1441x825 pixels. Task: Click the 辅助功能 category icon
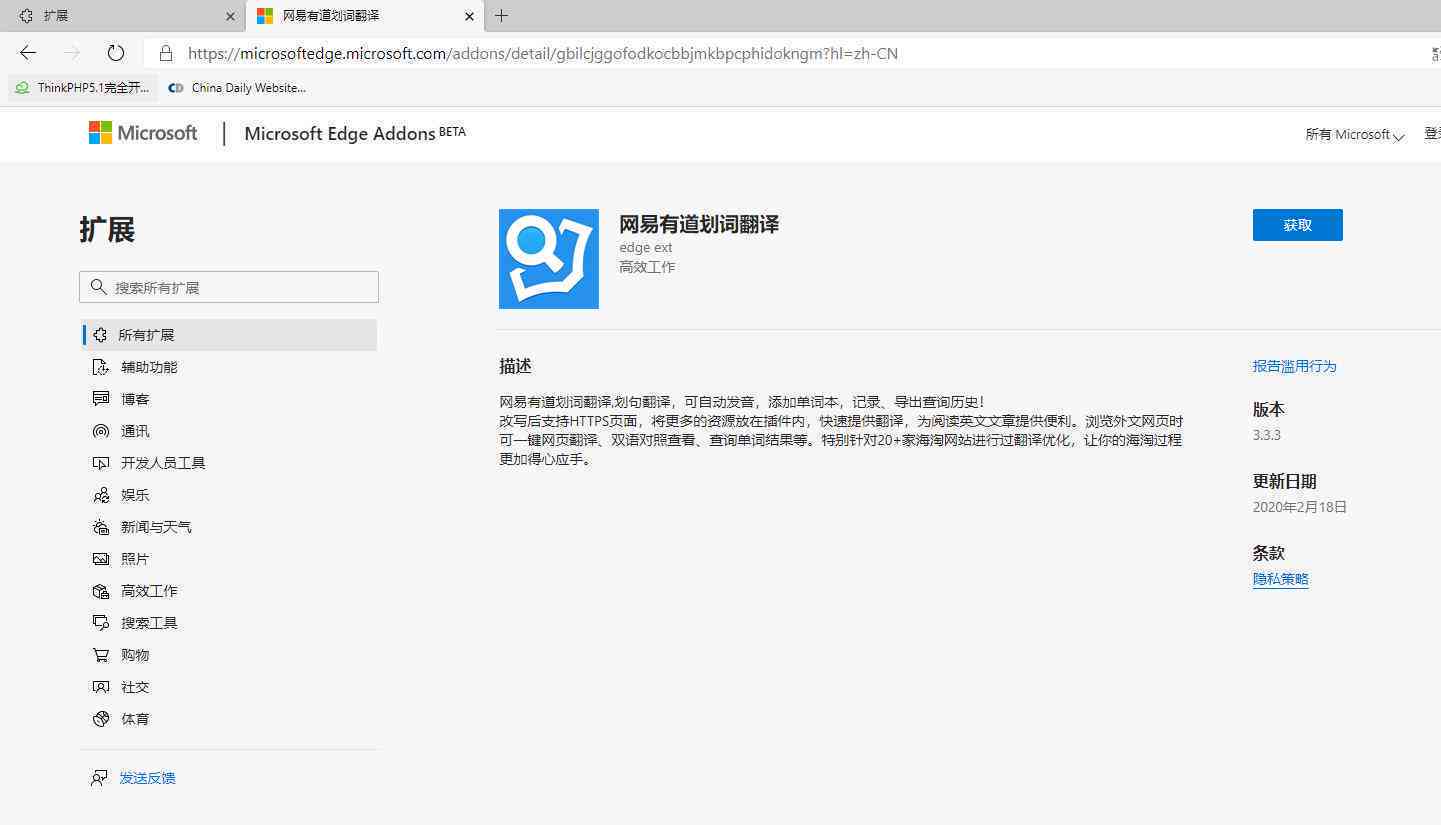[100, 367]
